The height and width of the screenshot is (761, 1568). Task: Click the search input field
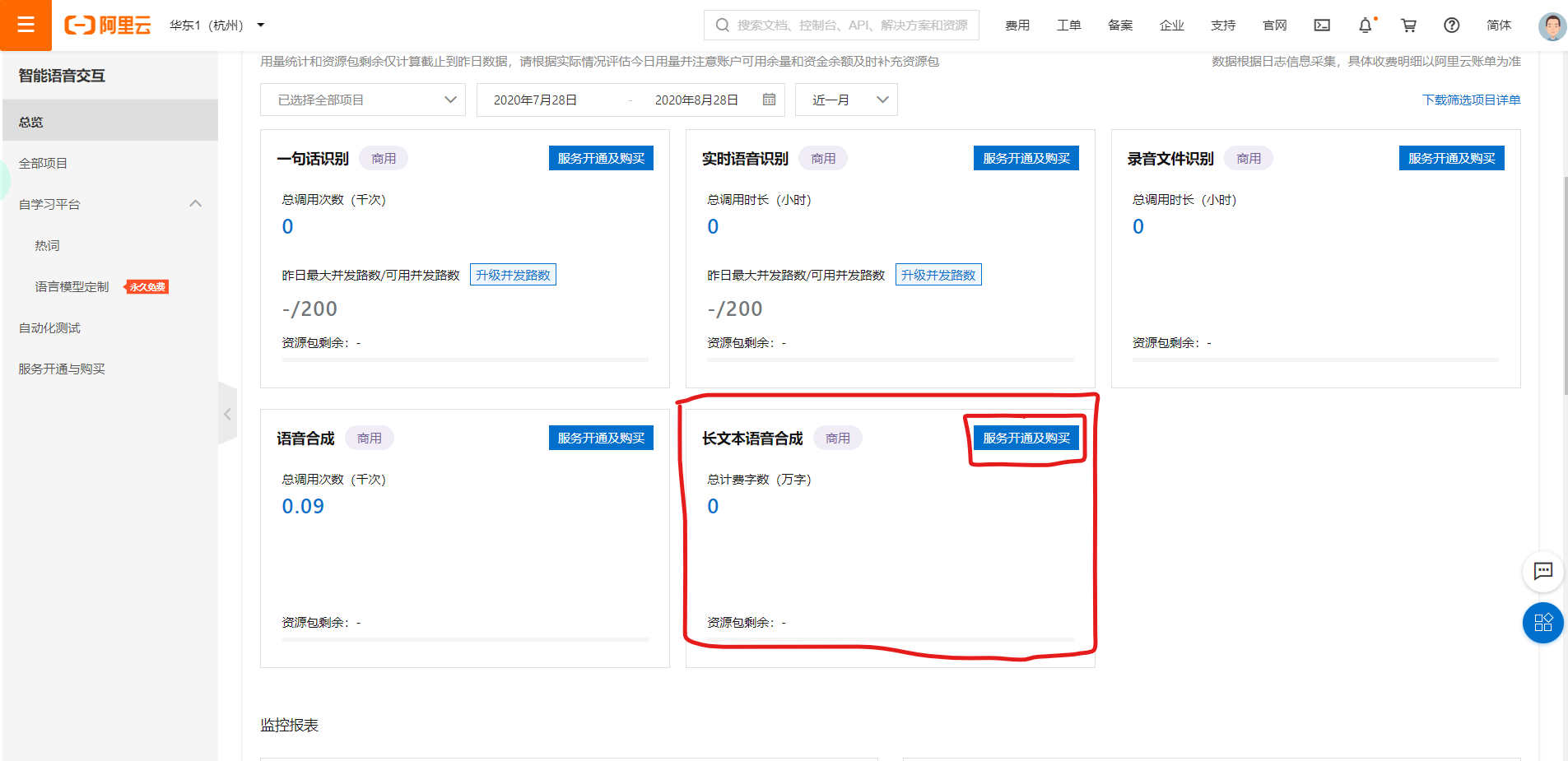pyautogui.click(x=840, y=25)
